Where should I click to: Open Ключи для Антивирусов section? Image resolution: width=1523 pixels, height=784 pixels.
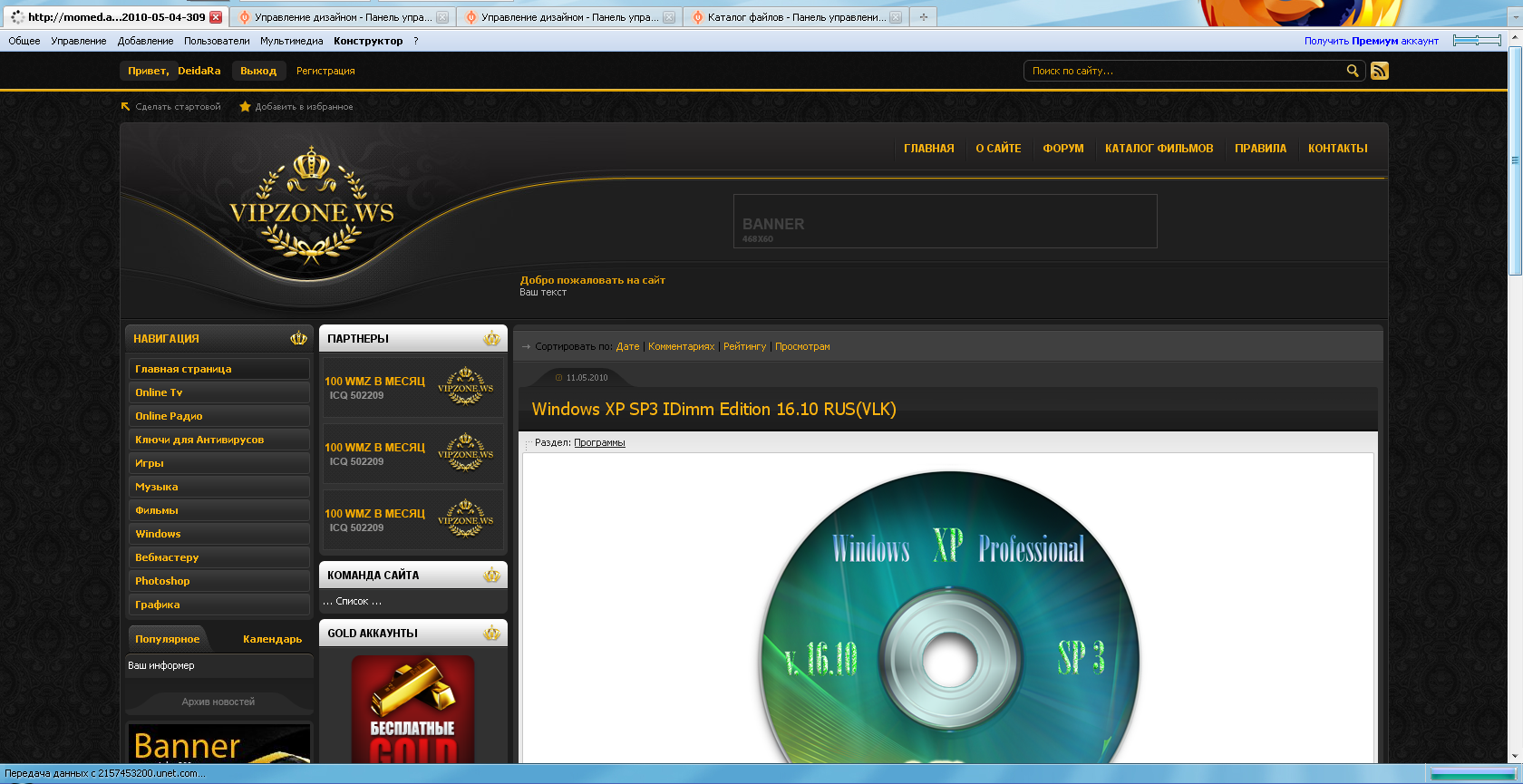pos(218,440)
